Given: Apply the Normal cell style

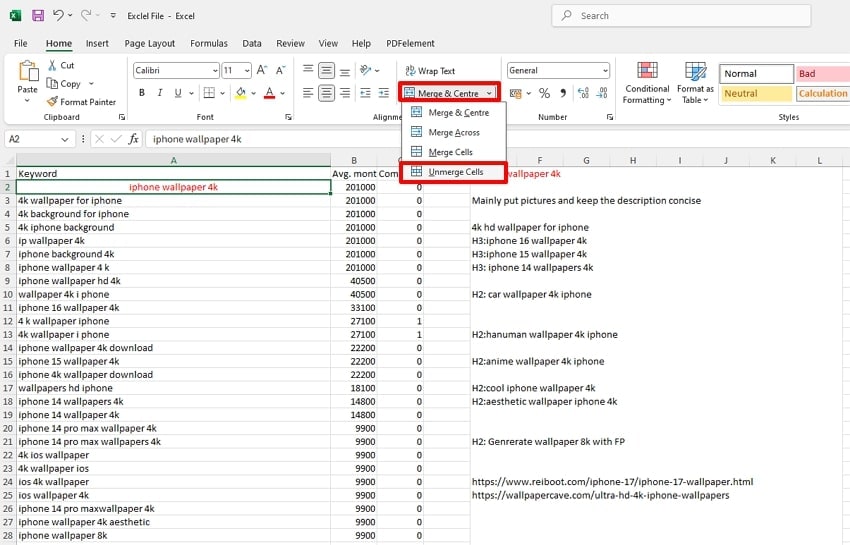Looking at the screenshot, I should click(756, 74).
